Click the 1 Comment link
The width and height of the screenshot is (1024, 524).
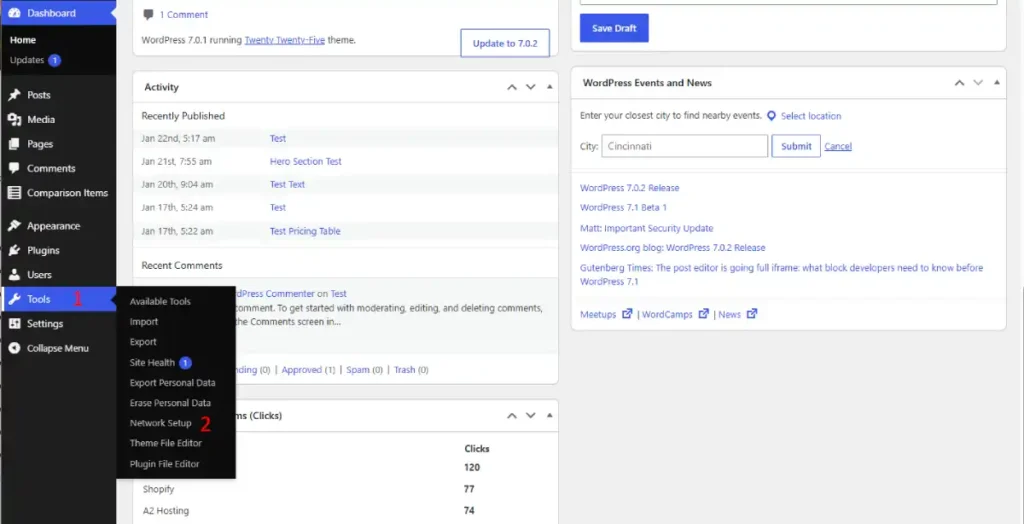click(x=184, y=14)
